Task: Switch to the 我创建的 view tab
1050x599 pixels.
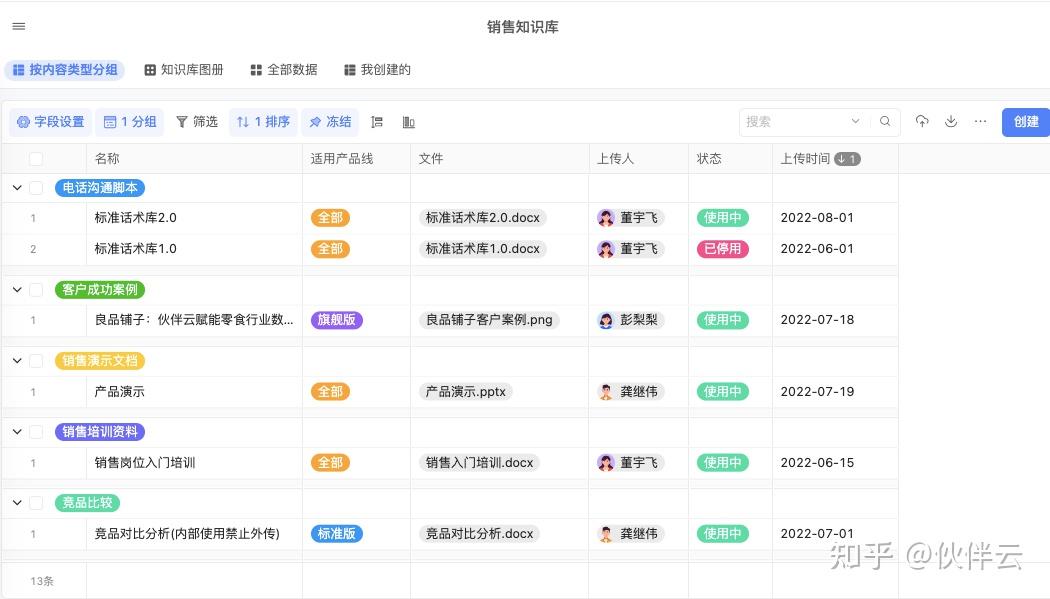Action: (x=377, y=70)
